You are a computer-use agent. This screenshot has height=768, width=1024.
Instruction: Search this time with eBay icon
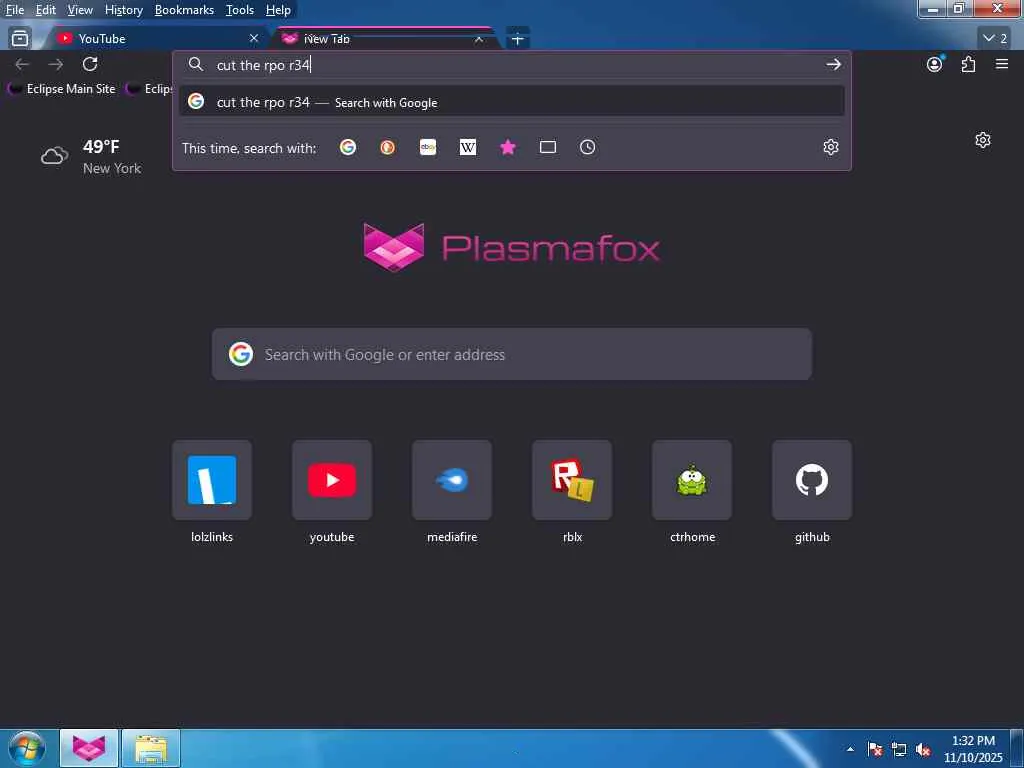click(x=428, y=148)
